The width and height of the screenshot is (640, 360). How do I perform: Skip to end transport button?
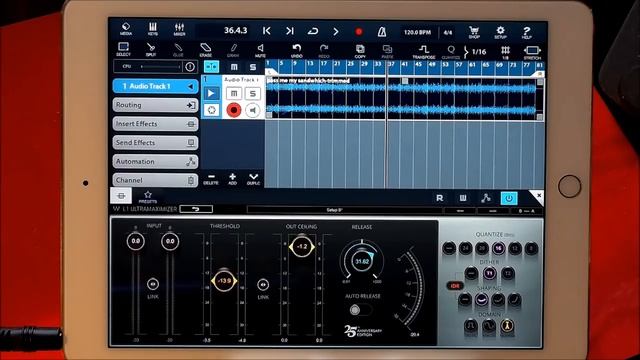pyautogui.click(x=290, y=31)
